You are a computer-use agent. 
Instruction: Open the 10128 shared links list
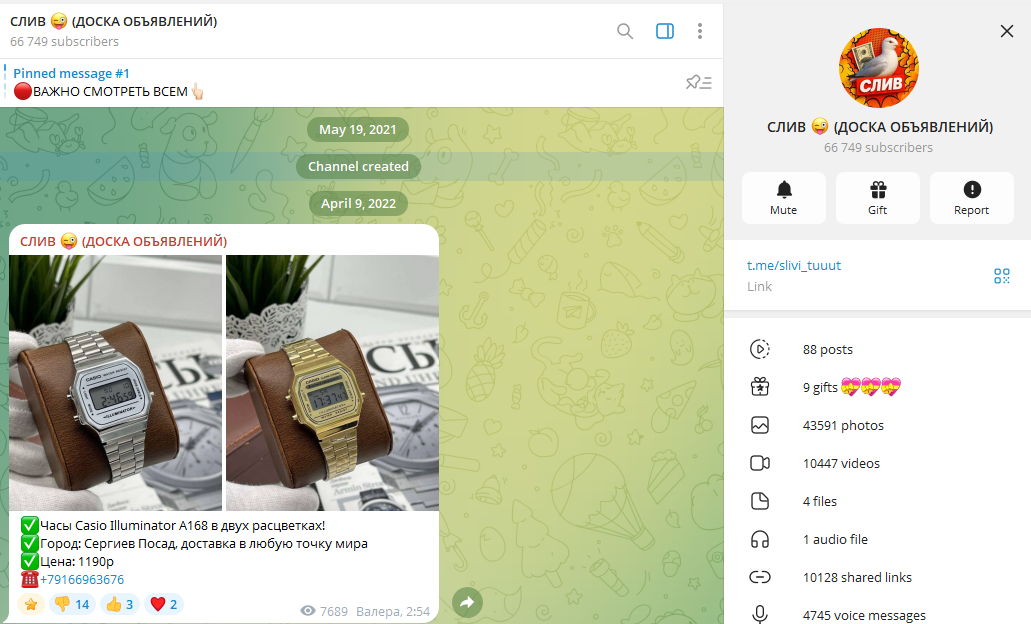point(877,577)
